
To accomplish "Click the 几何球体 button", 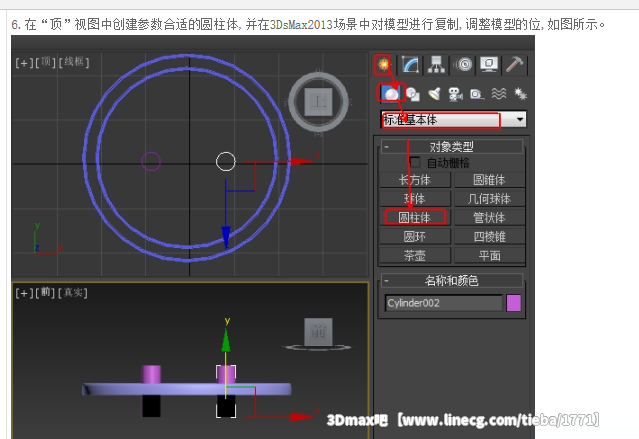I will (489, 199).
